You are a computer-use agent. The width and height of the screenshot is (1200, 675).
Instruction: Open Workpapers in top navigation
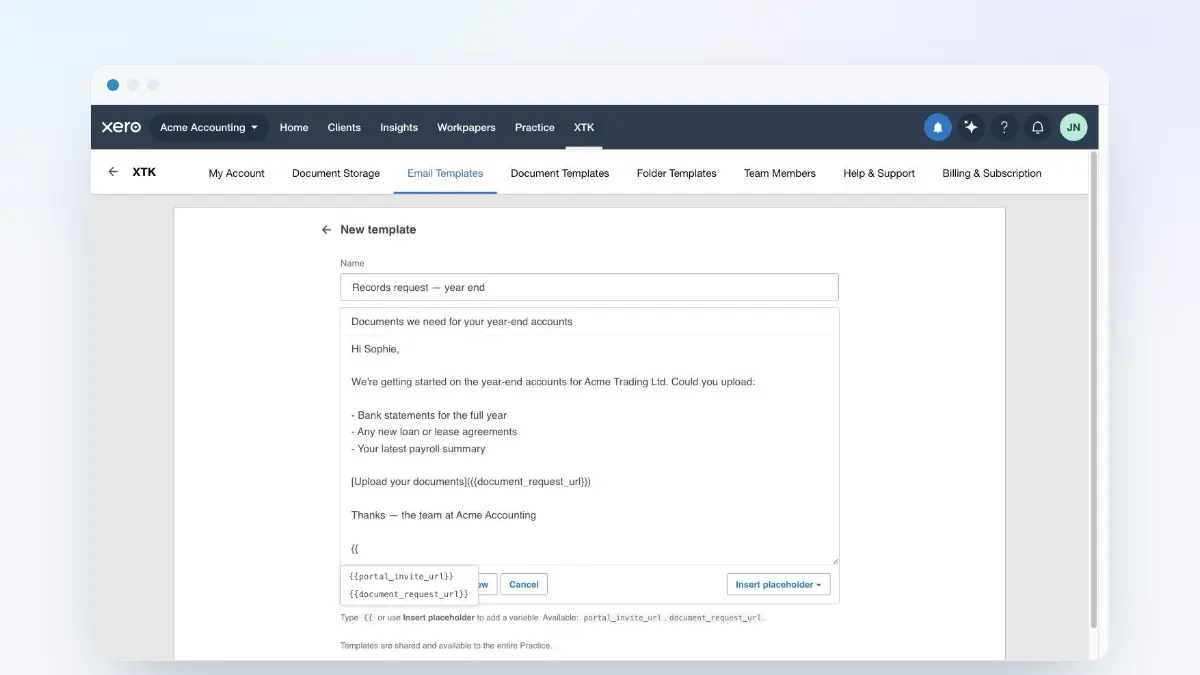[466, 127]
